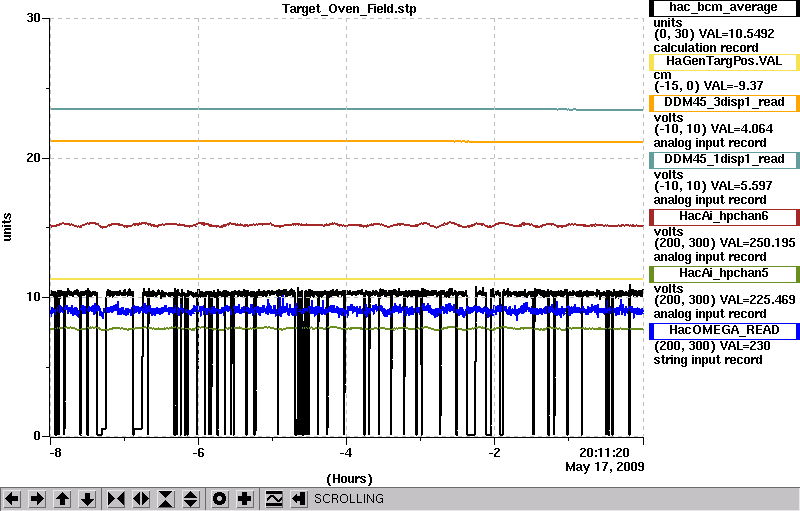Click the May 17, 2009 date label

pos(605,467)
